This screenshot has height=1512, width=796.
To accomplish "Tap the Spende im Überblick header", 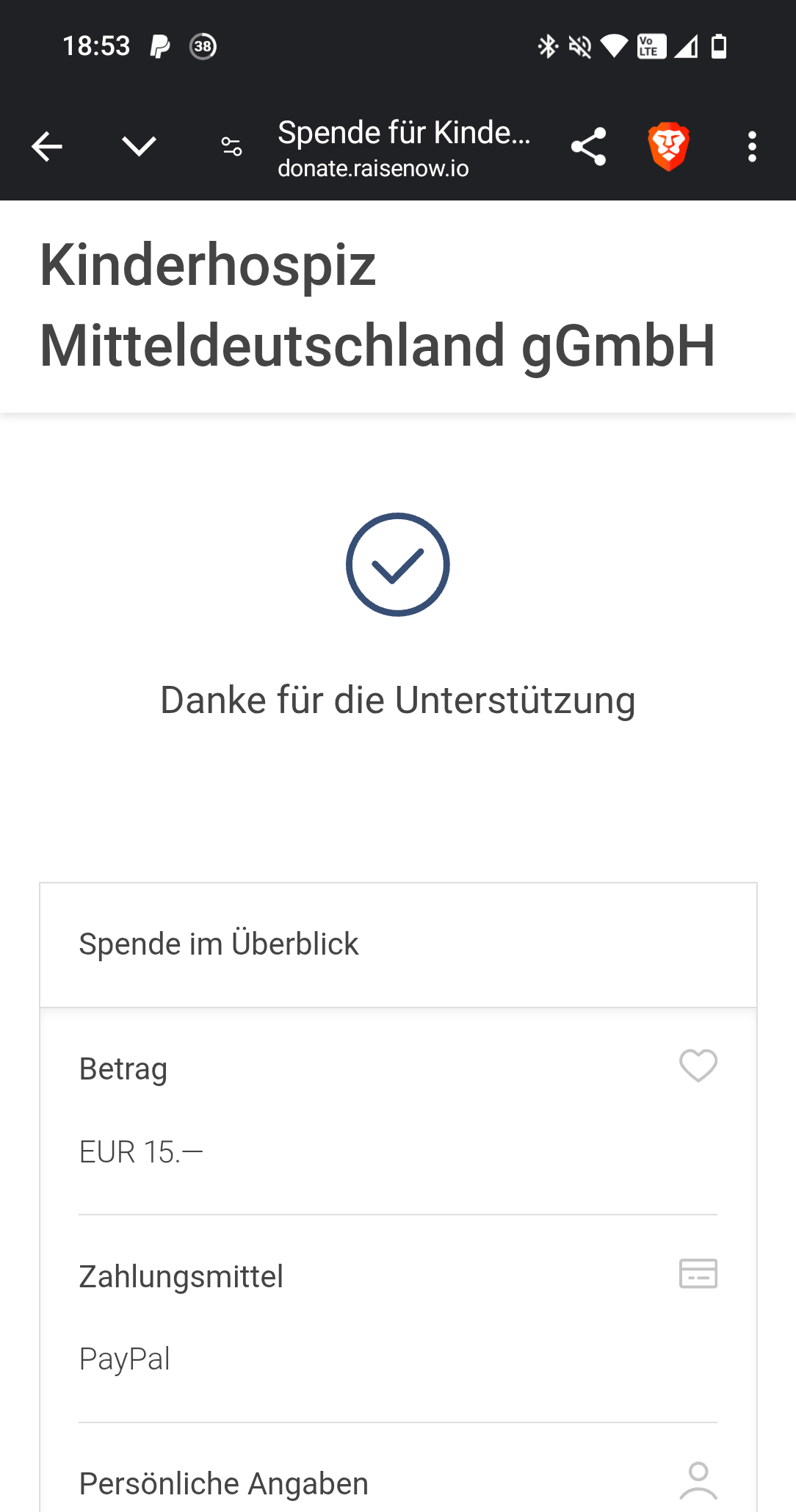I will (x=219, y=944).
